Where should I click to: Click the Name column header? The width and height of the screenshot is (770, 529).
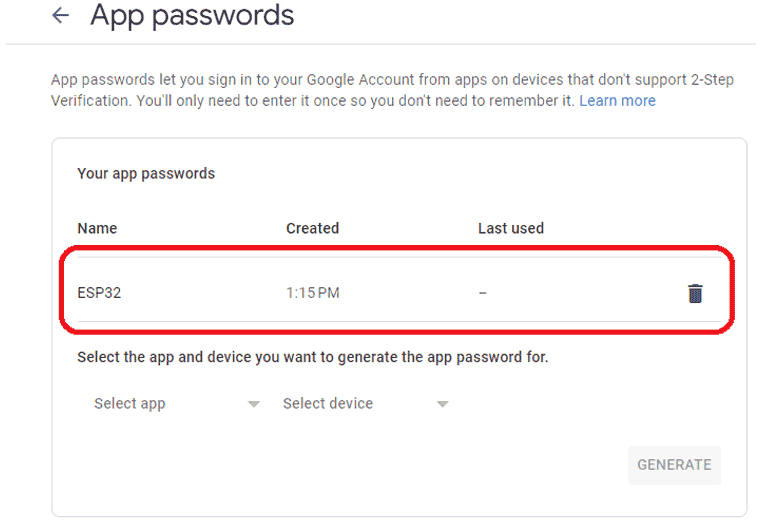click(97, 228)
